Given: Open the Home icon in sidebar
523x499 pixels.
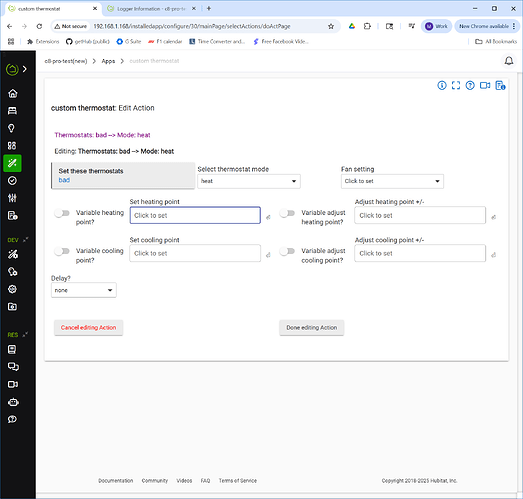Looking at the screenshot, I should tap(13, 93).
